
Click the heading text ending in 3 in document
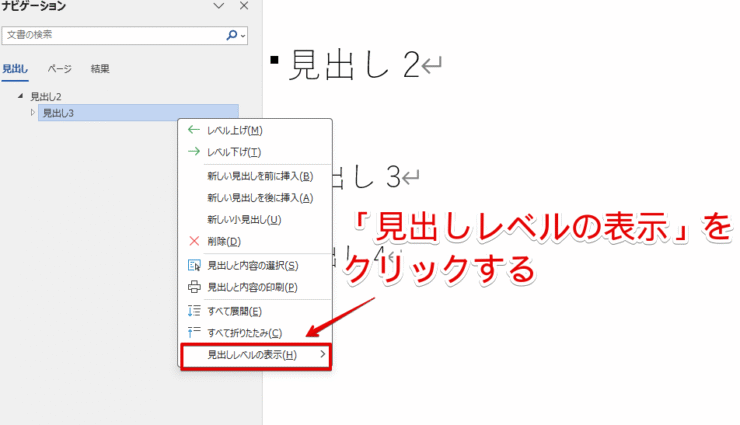point(366,177)
